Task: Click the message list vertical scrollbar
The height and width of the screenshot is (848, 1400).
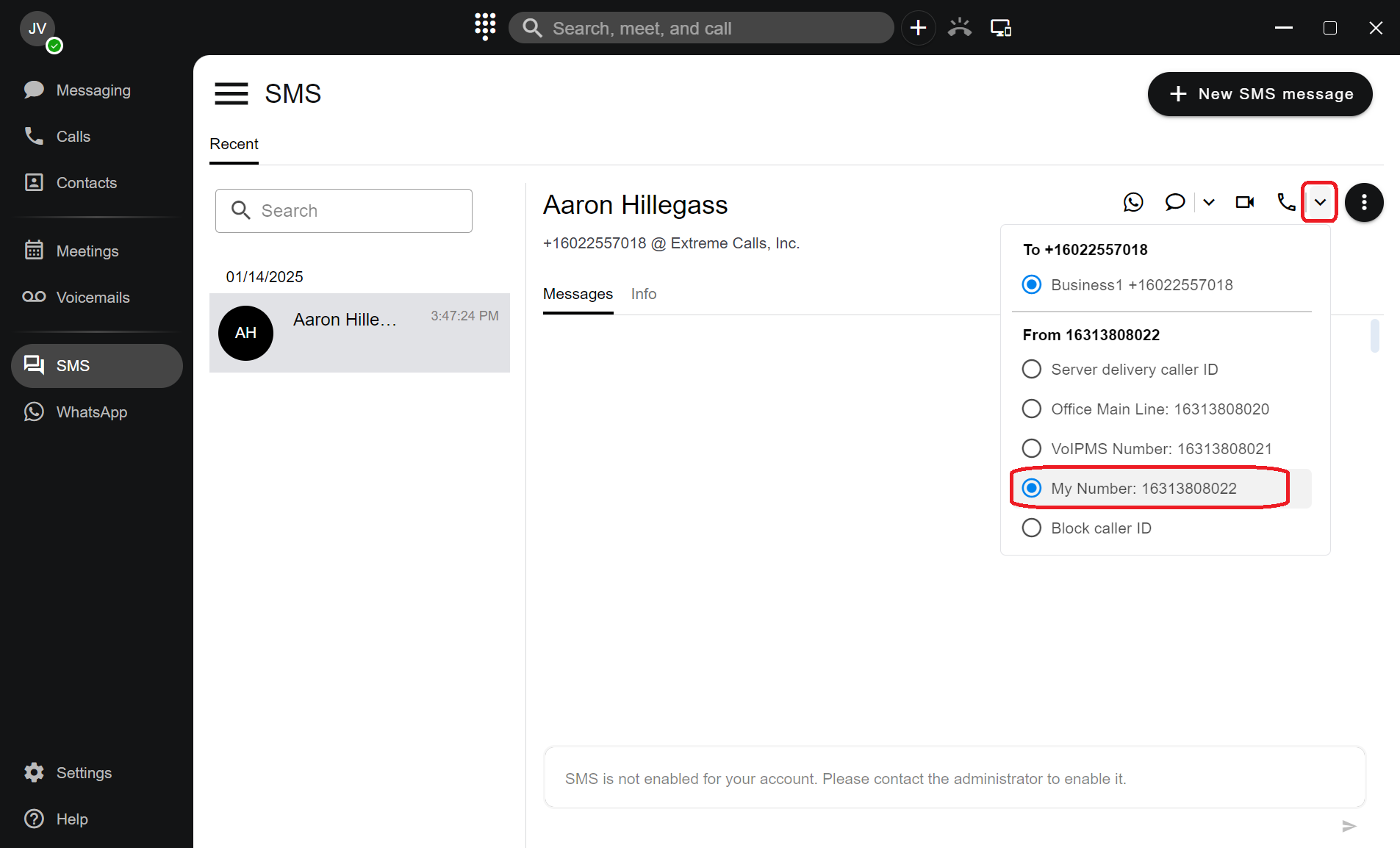Action: pos(1374,336)
